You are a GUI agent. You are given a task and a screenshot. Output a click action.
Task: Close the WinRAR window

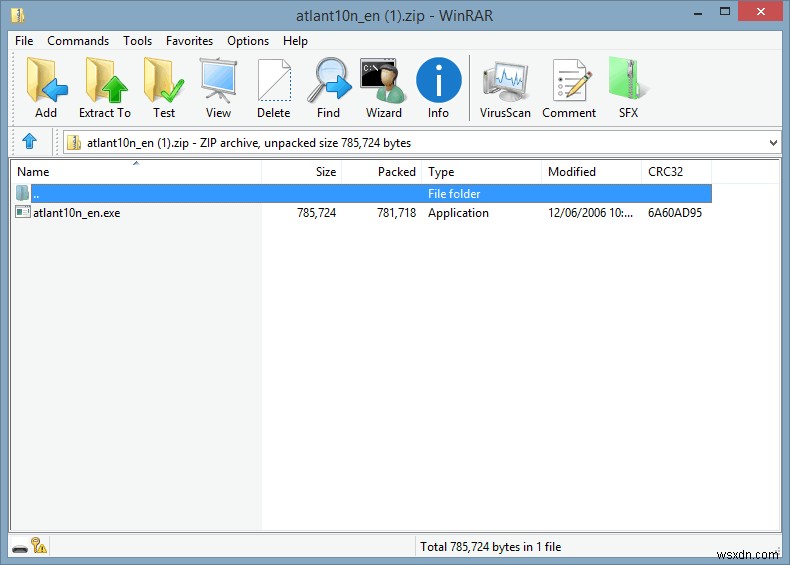click(761, 11)
